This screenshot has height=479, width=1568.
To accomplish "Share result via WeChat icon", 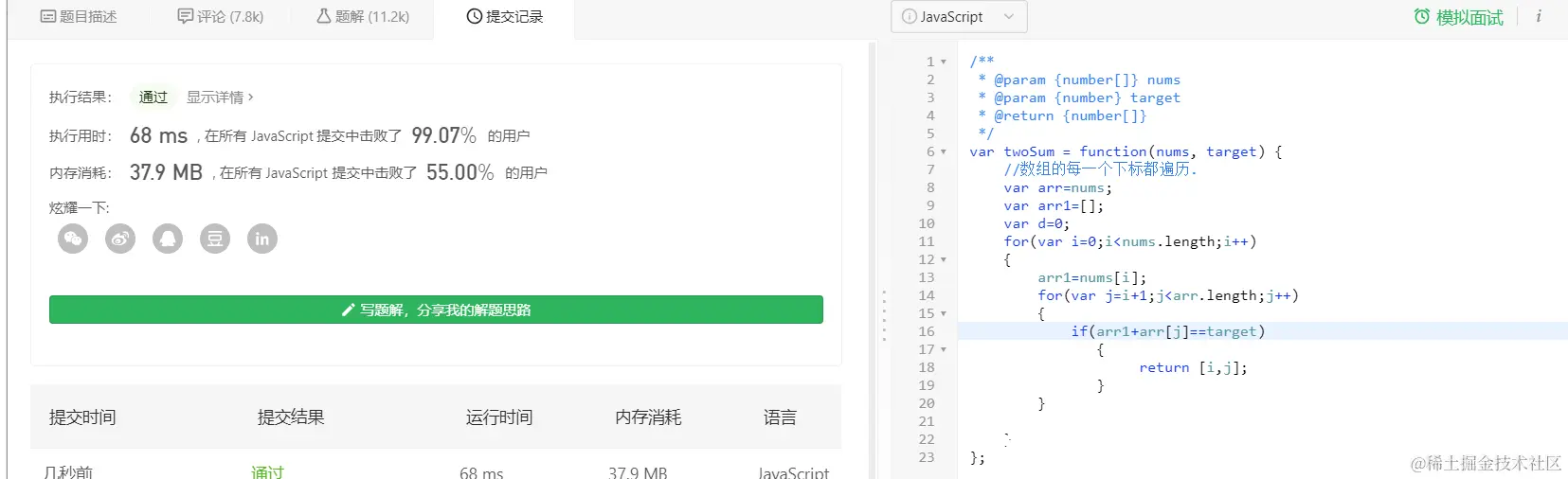I will [73, 239].
